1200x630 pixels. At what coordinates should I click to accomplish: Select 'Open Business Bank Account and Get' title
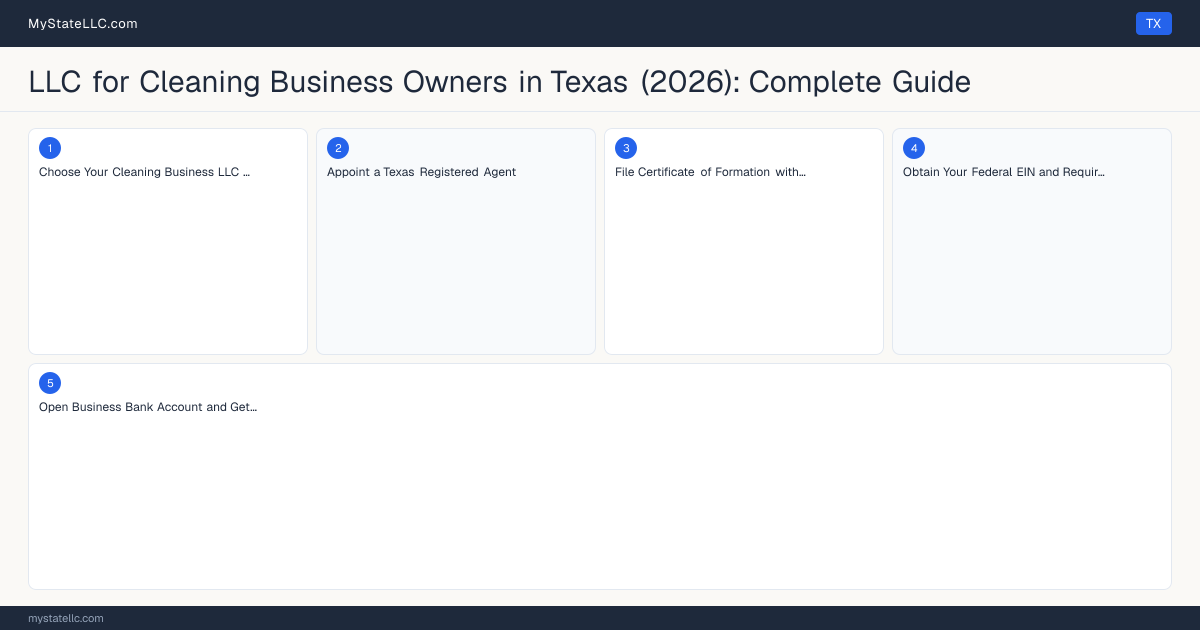pyautogui.click(x=148, y=407)
